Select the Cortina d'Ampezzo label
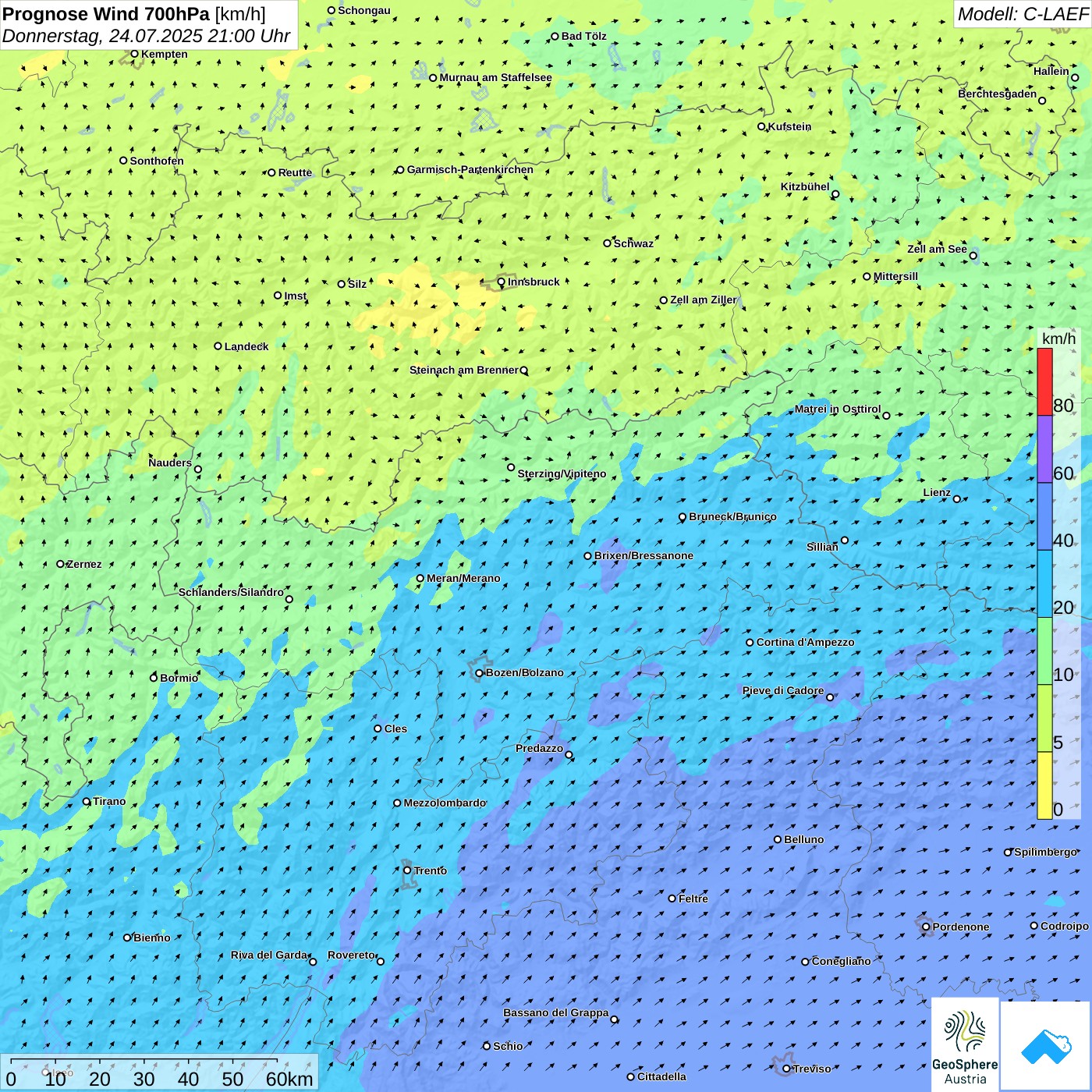The image size is (1092, 1092). [x=805, y=642]
